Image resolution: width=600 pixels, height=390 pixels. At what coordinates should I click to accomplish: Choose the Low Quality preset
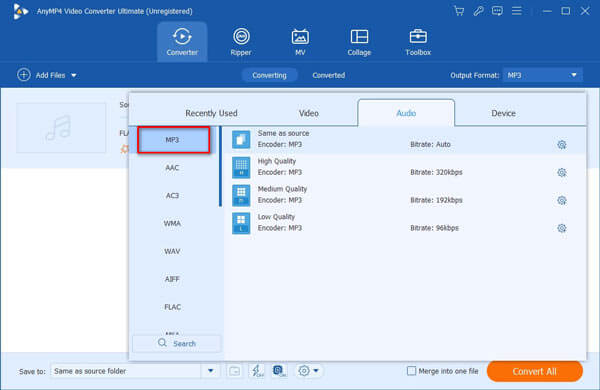tap(406, 223)
